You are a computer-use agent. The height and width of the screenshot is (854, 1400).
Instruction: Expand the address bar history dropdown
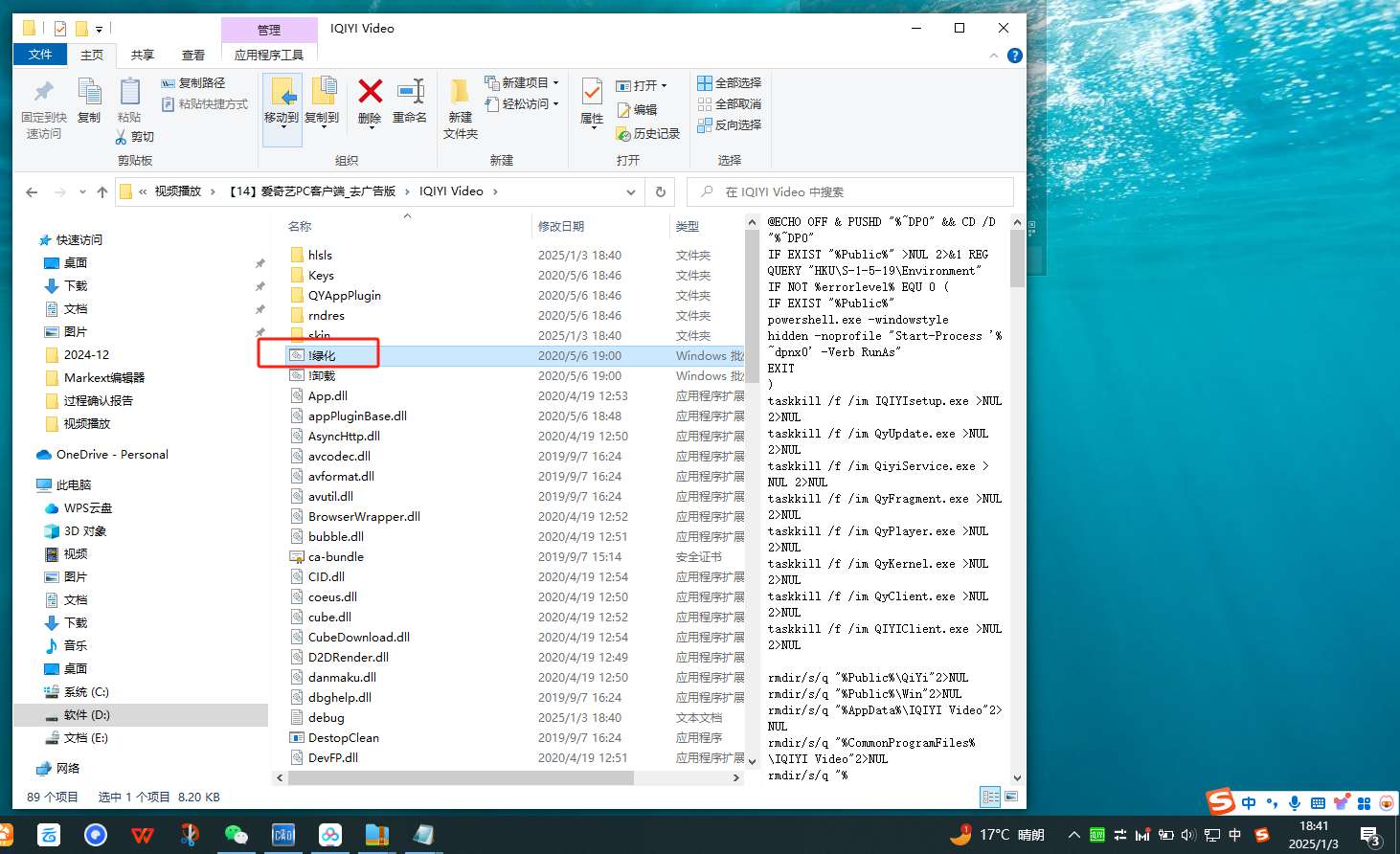631,192
